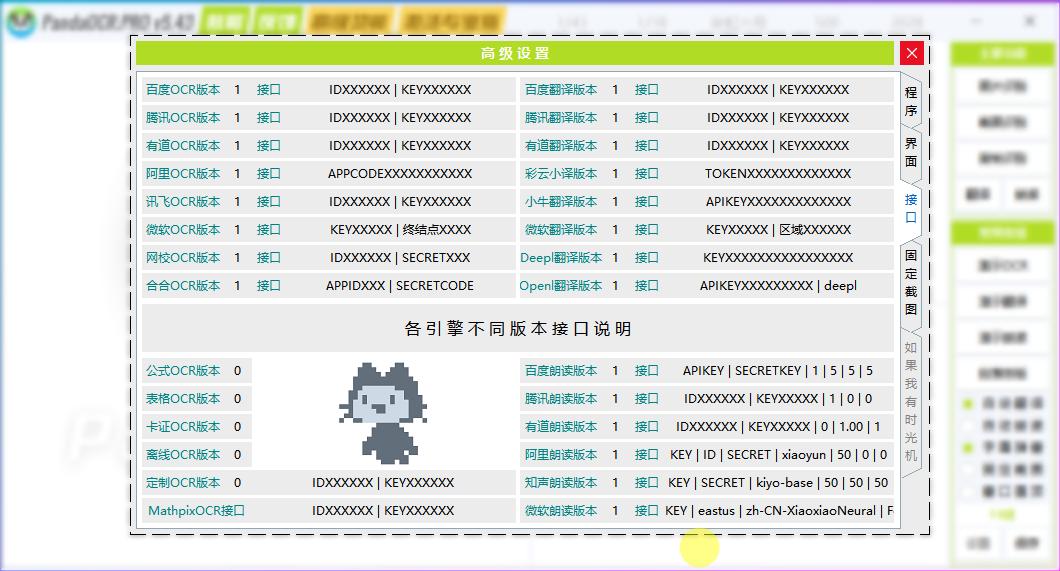Open 接口 link in 百度朗读 row
This screenshot has height=571, width=1060.
pos(646,370)
